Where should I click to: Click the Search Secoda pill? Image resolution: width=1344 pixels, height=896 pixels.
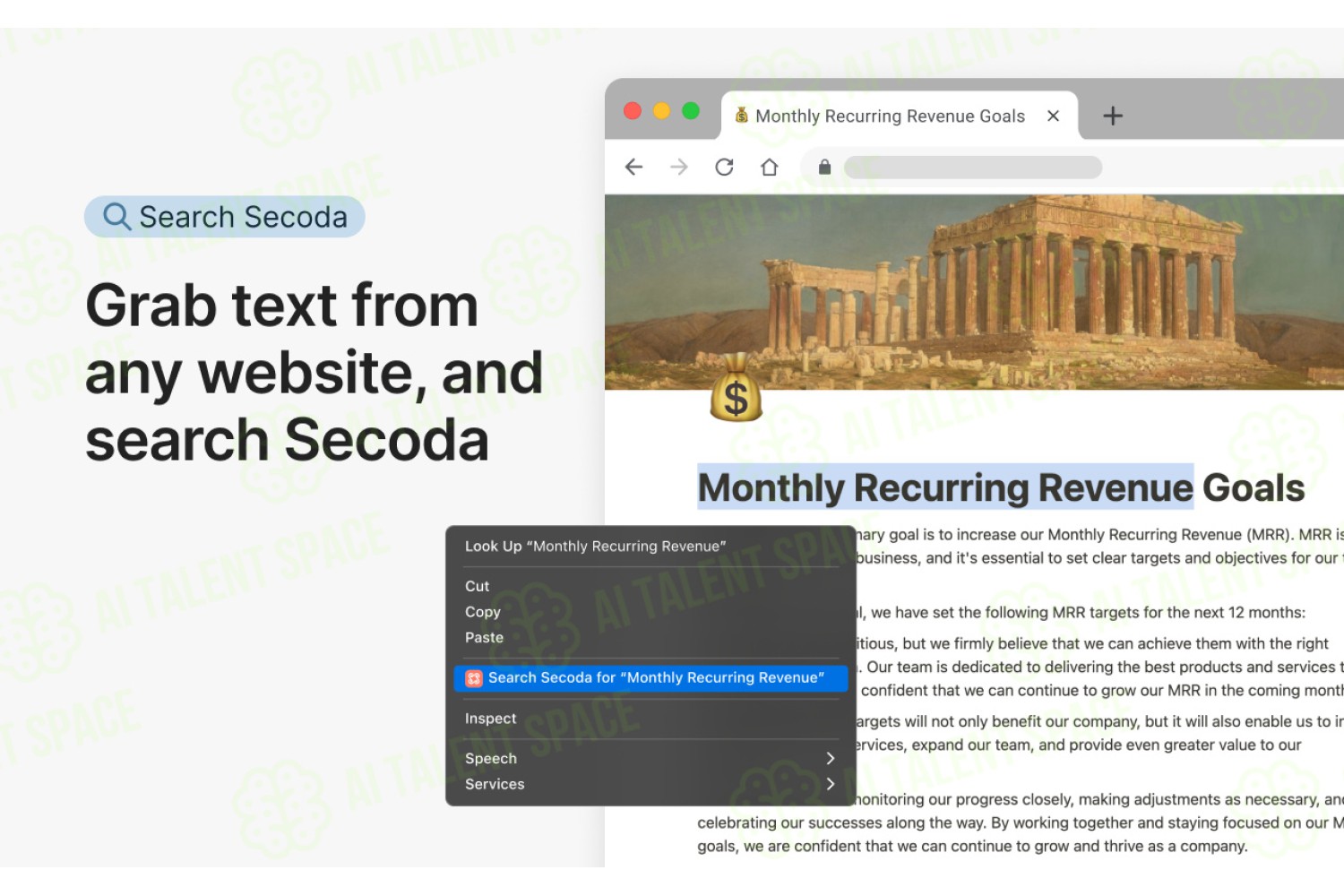tap(225, 217)
